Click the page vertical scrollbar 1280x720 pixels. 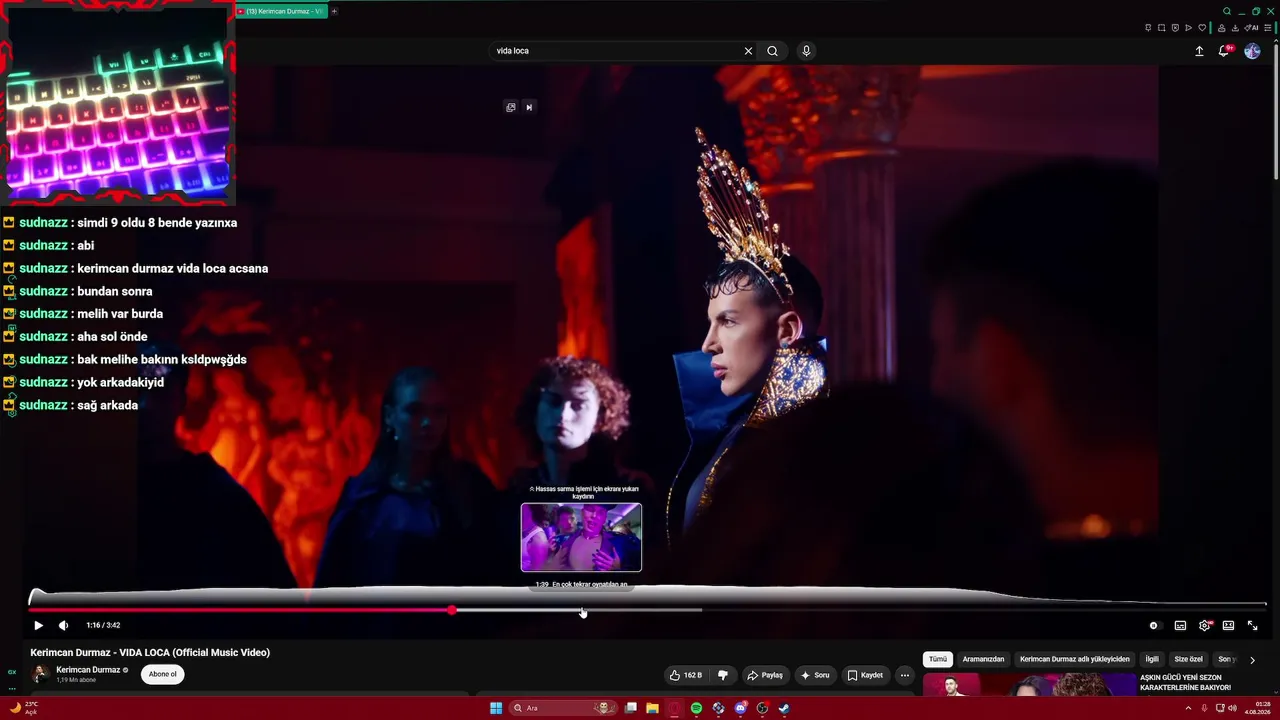tap(1276, 110)
